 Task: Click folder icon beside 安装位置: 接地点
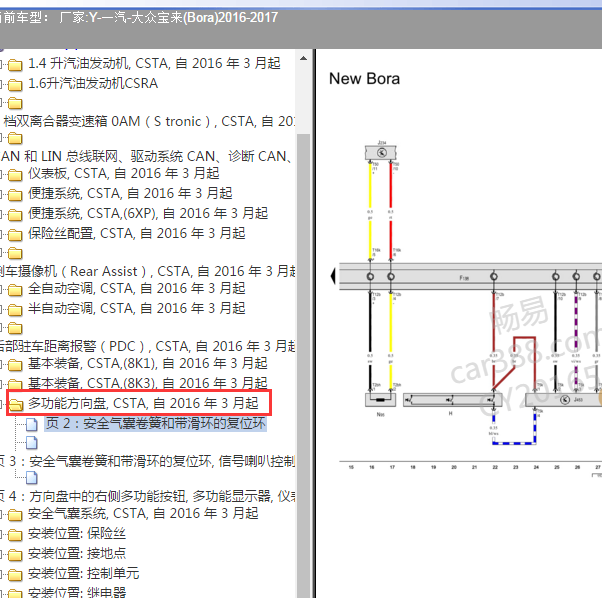[x=15, y=555]
